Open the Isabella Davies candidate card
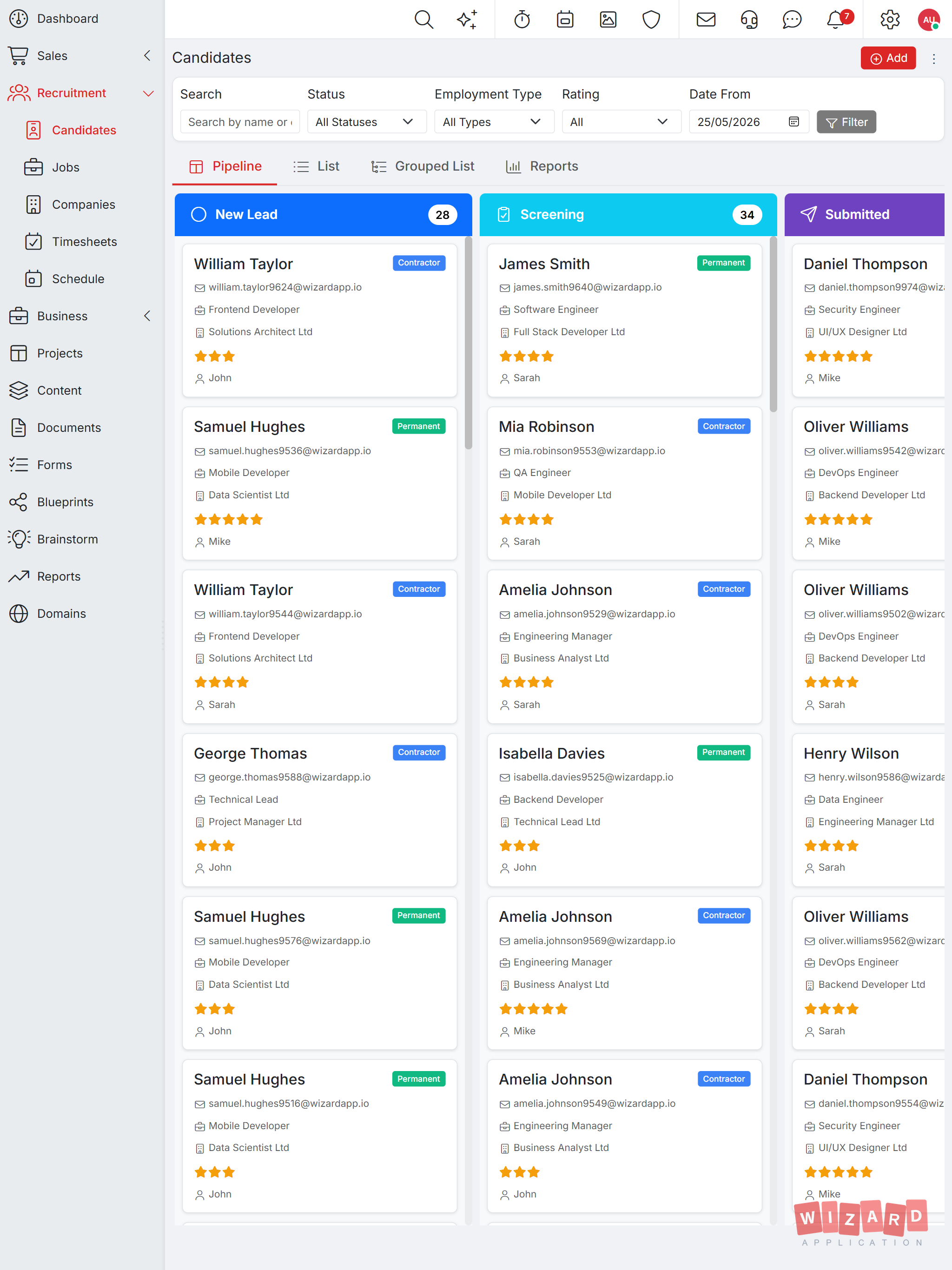Viewport: 952px width, 1270px height. coord(625,810)
